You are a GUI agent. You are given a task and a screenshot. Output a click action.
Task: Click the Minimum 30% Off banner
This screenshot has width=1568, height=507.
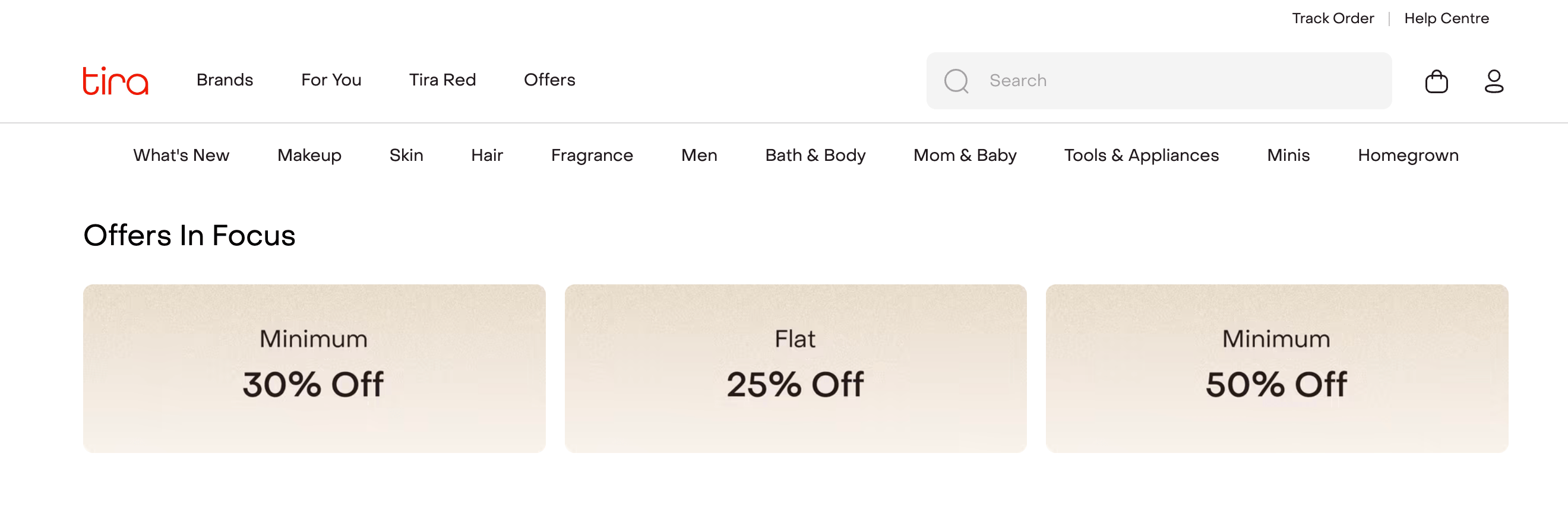[314, 368]
